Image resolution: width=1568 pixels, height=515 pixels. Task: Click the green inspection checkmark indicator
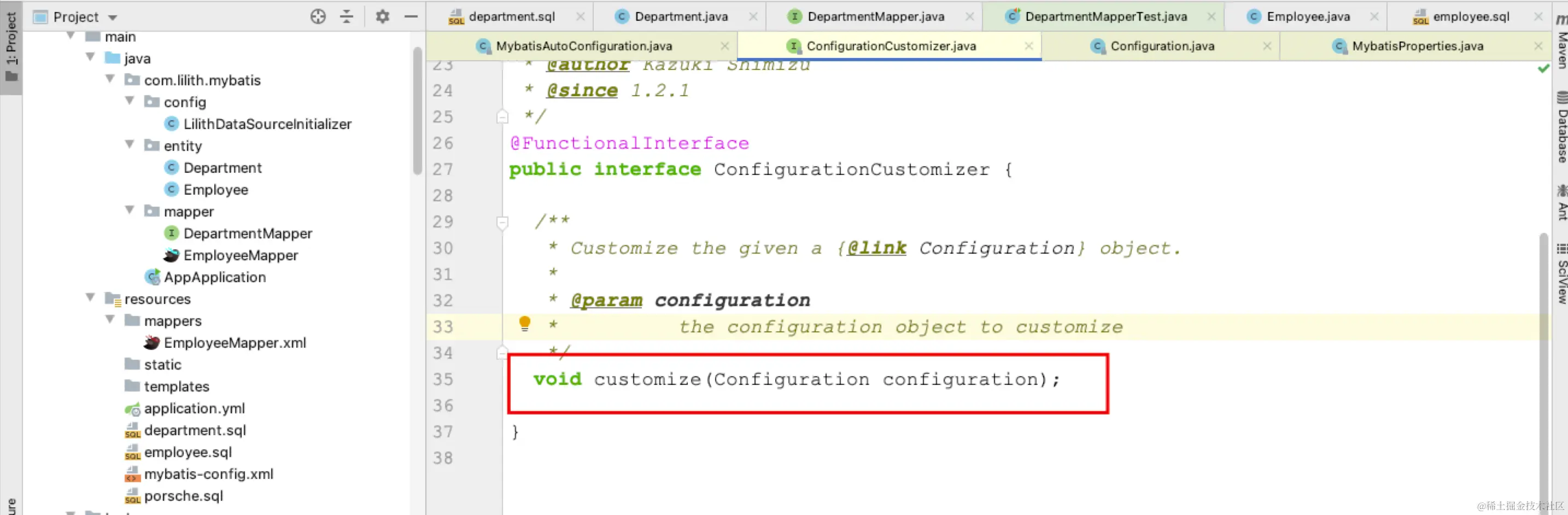coord(1543,69)
